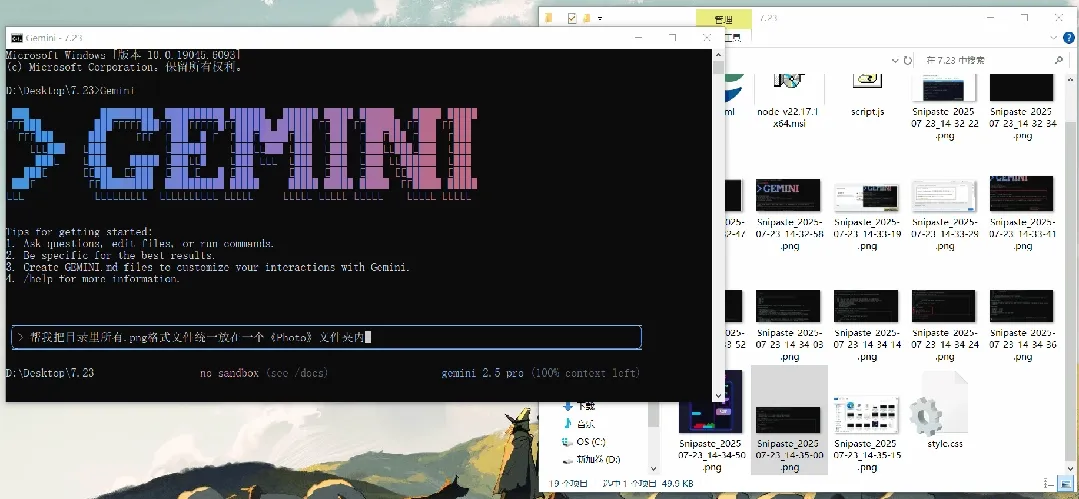Click 'Ask questions, edit files, or run commands' tip
The height and width of the screenshot is (499, 1079).
[140, 244]
